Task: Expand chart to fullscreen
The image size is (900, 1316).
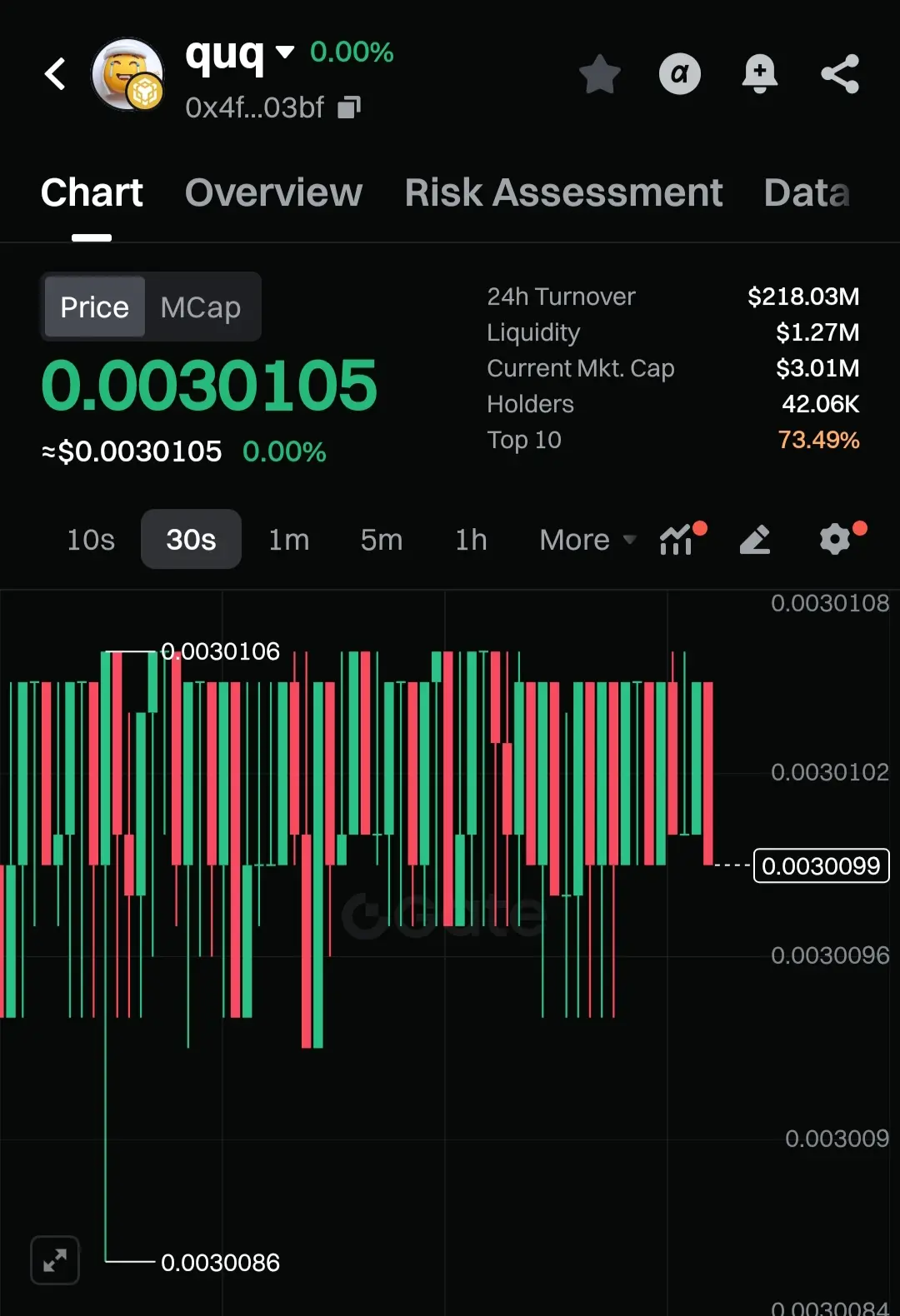Action: tap(55, 1260)
